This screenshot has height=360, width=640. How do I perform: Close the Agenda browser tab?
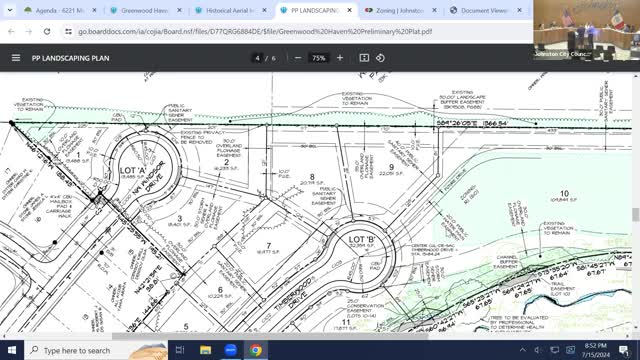tap(94, 10)
